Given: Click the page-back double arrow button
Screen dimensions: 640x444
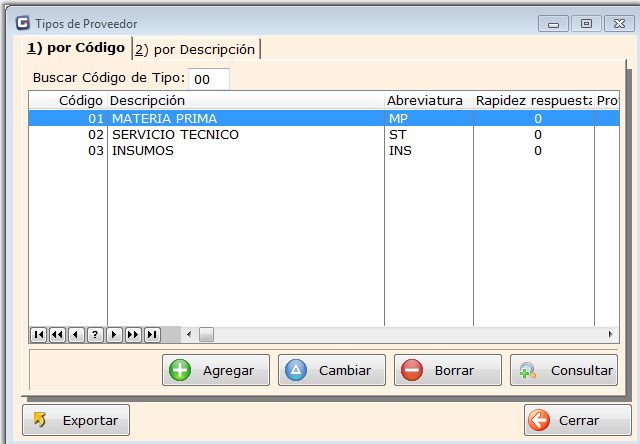Looking at the screenshot, I should click(57, 335).
